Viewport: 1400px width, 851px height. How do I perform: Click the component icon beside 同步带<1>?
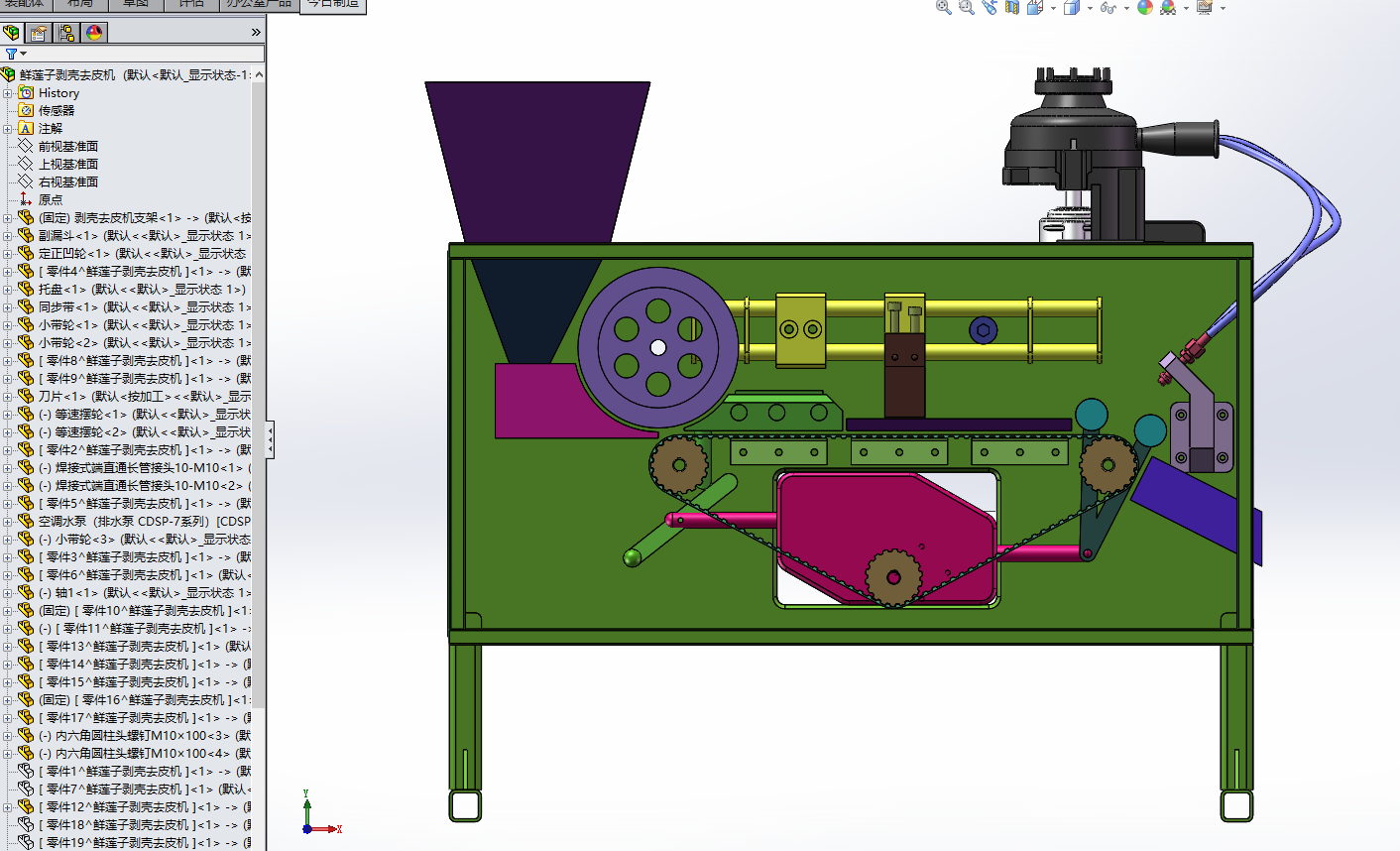pyautogui.click(x=26, y=306)
